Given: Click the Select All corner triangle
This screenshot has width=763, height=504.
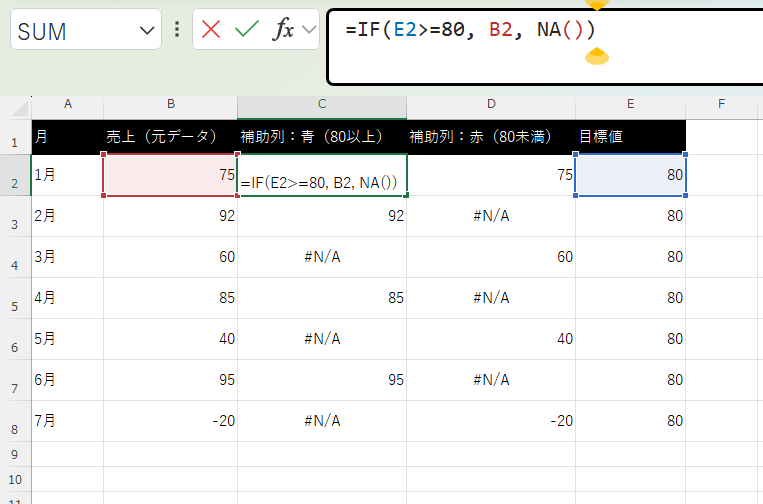Looking at the screenshot, I should 20,108.
